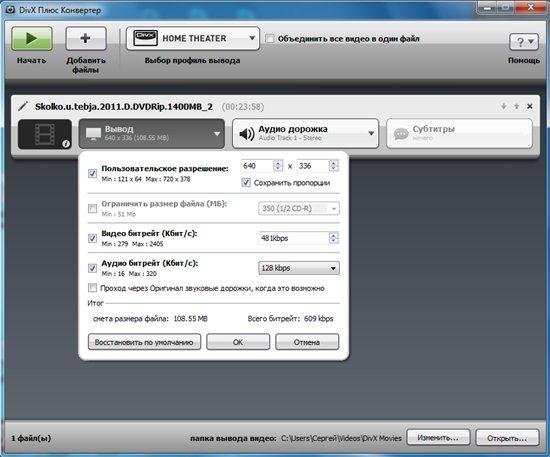Viewport: 550px width, 457px height.
Task: Click the width field showing 640
Action: (x=257, y=166)
